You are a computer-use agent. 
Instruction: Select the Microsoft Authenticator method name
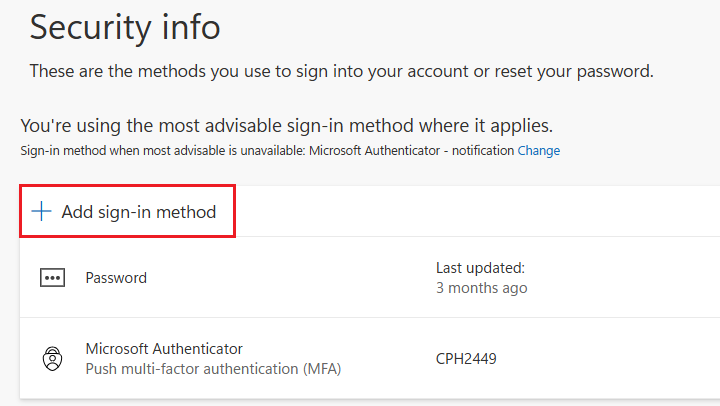tap(164, 349)
